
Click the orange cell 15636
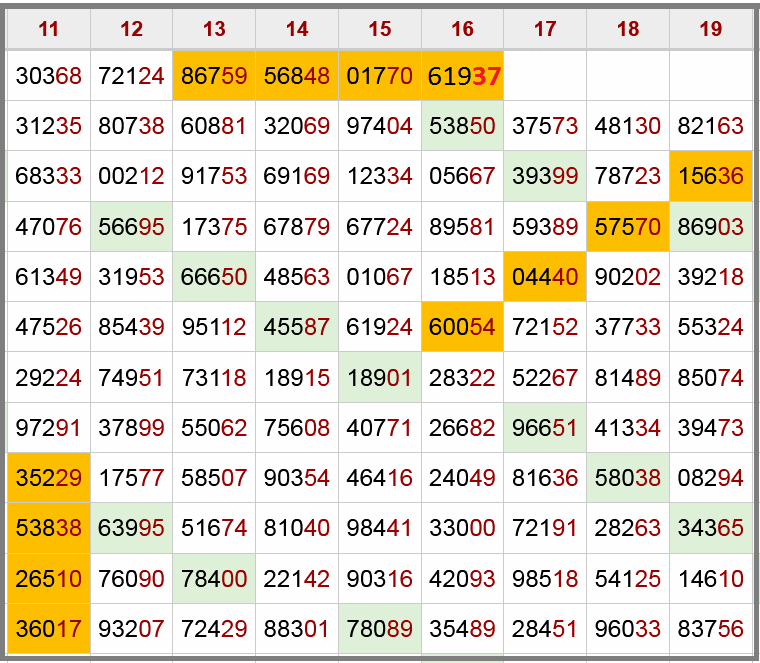pyautogui.click(x=711, y=176)
